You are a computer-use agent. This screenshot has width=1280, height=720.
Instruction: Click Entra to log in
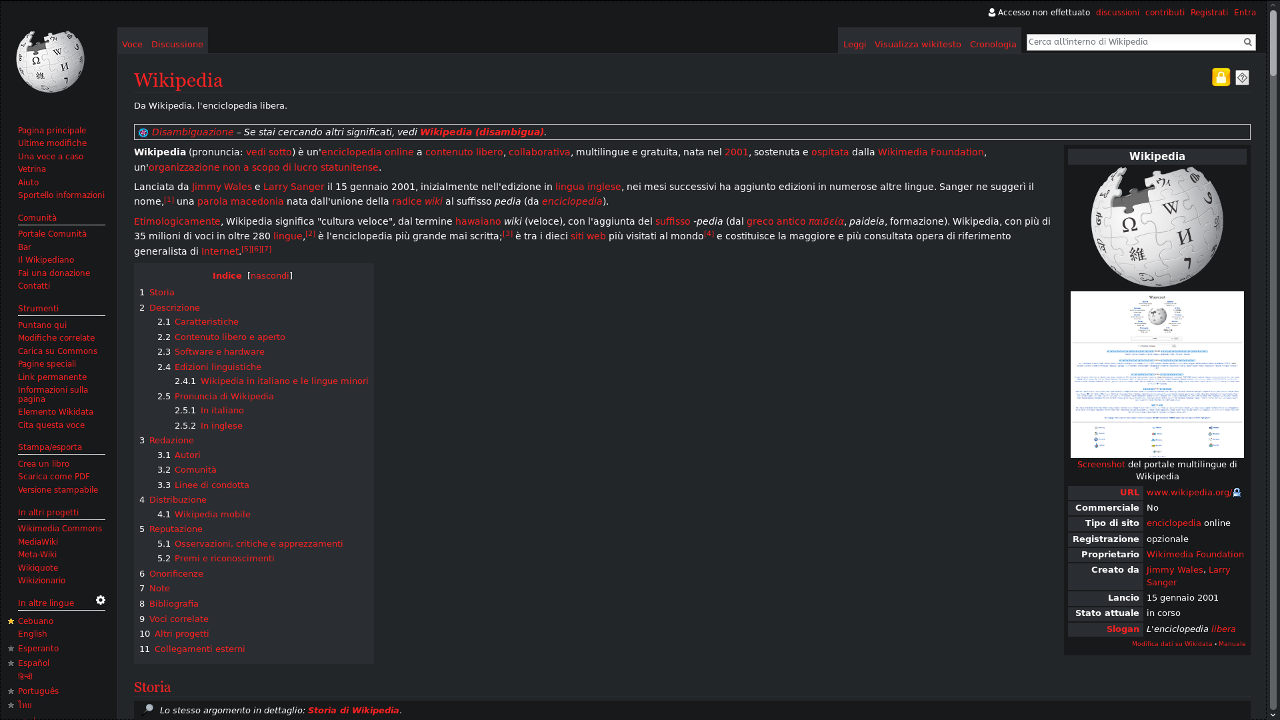click(x=1245, y=12)
